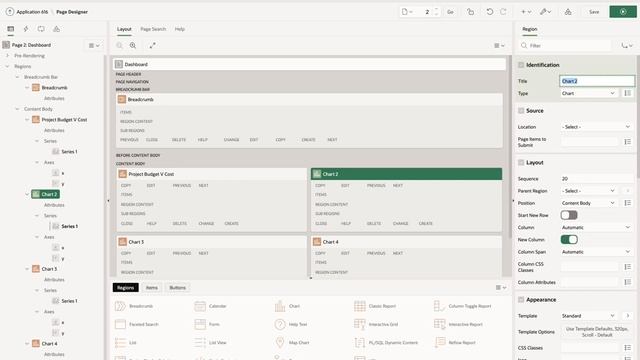Pick the Calendar region type
This screenshot has height=360, width=640.
coord(210,306)
